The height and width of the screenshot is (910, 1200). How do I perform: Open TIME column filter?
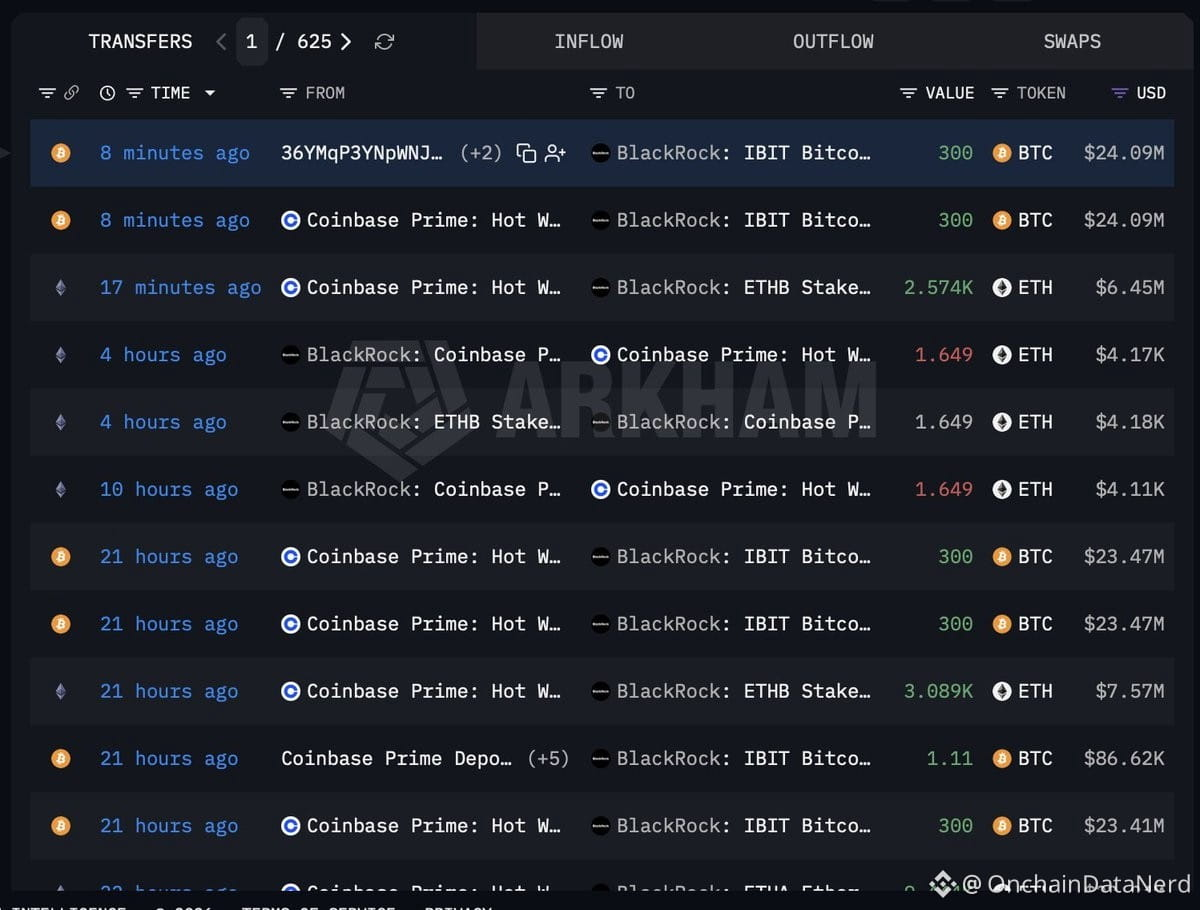pos(135,93)
